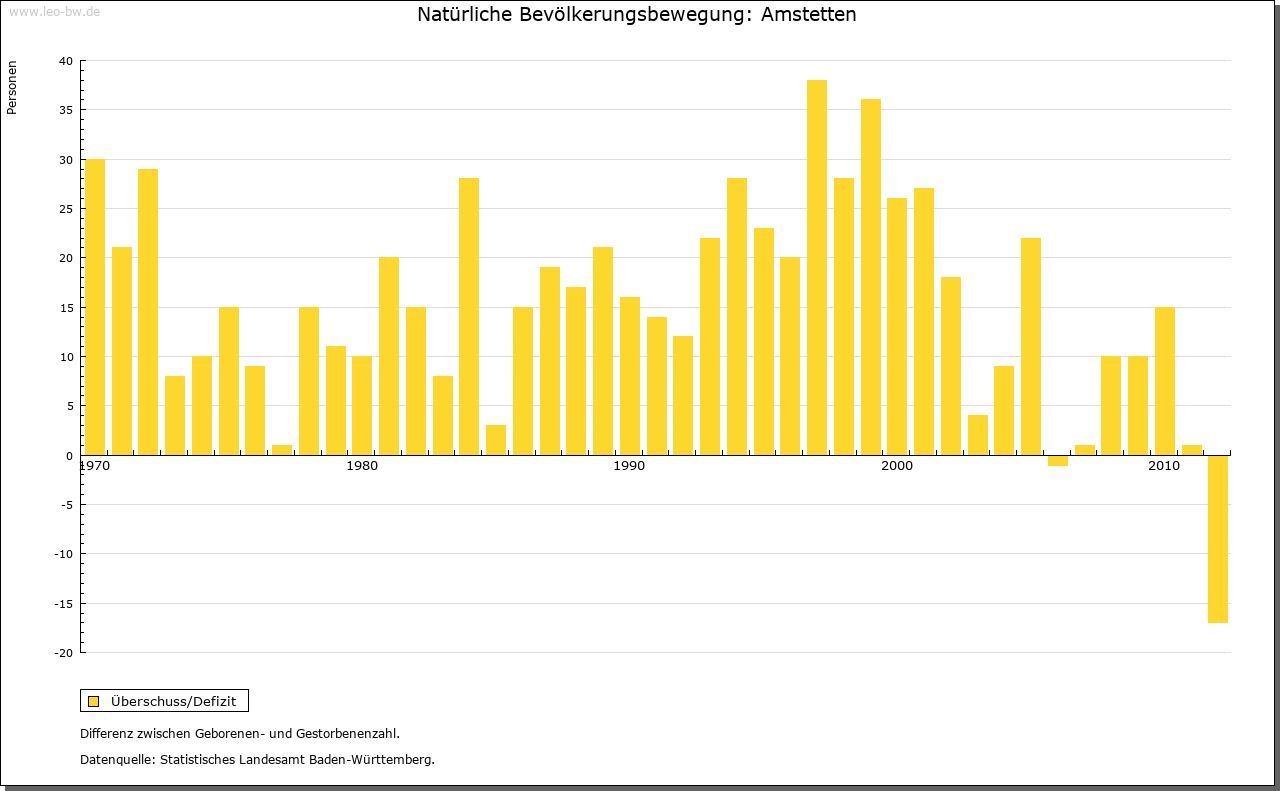Click the 2000 x-axis label
The height and width of the screenshot is (791, 1280).
(x=897, y=467)
